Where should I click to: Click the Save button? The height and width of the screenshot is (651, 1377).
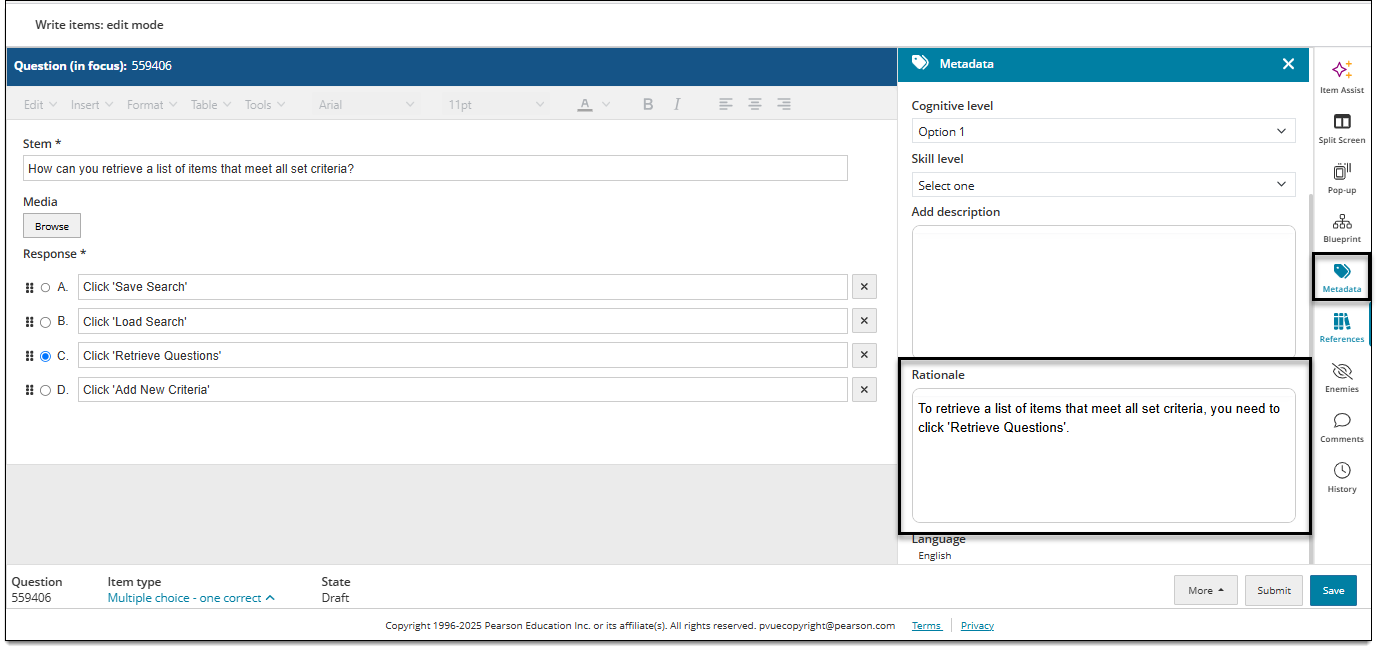(x=1333, y=590)
